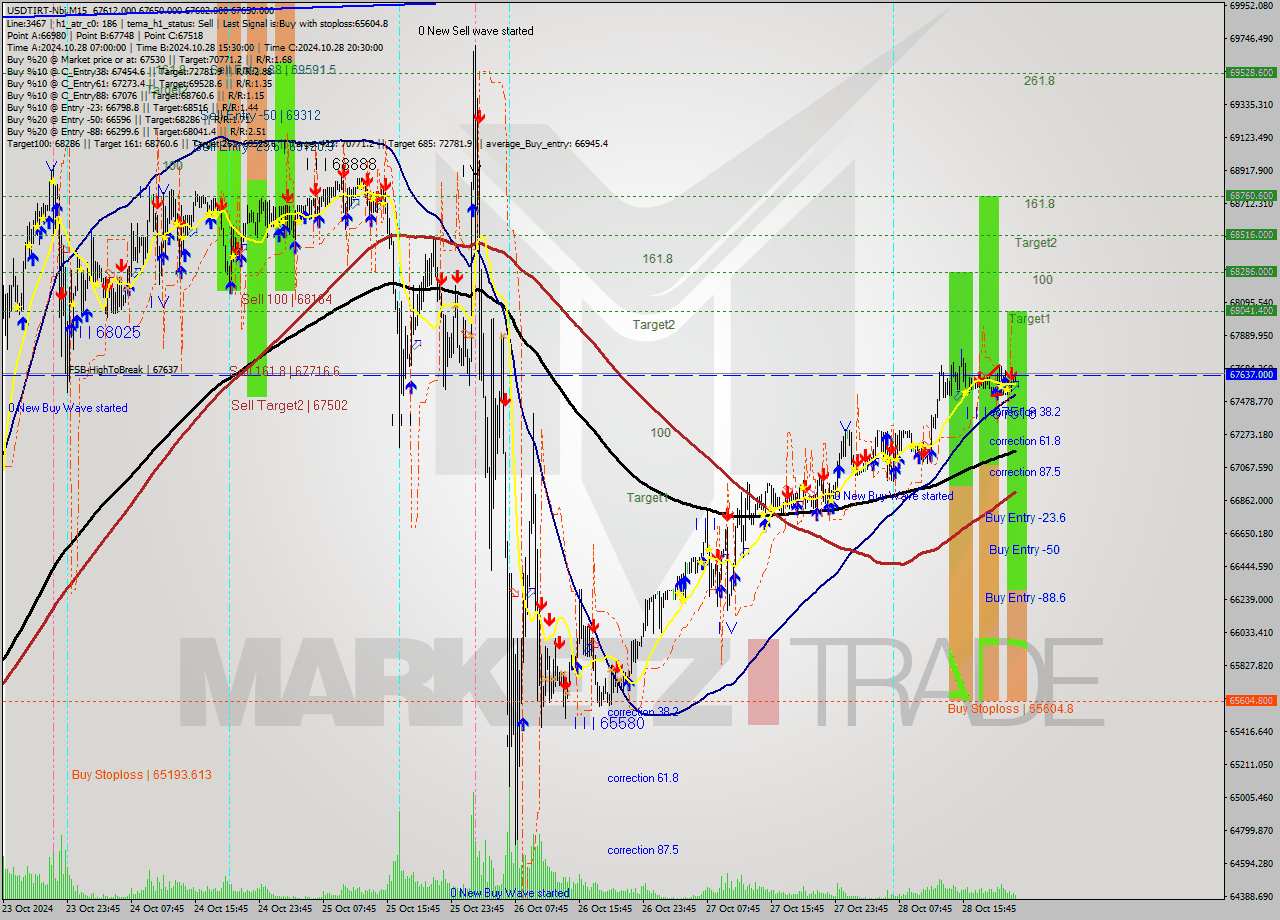
Task: Click the 'Target2' label near the 68516.000 level
Action: (1036, 242)
